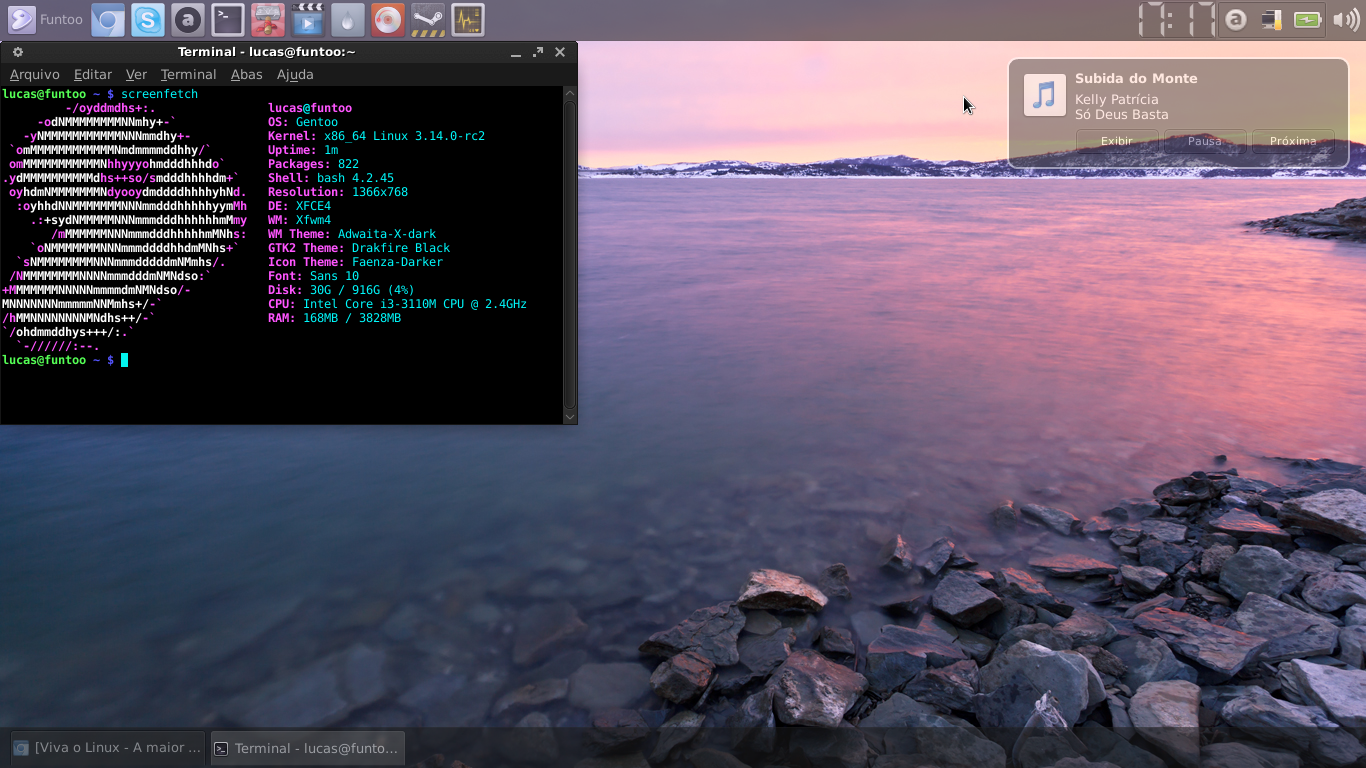Click Exibir in the music notification
The height and width of the screenshot is (768, 1366).
1116,141
